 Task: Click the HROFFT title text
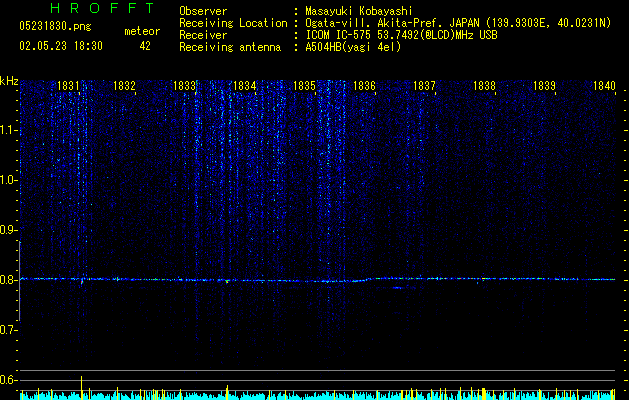click(103, 8)
